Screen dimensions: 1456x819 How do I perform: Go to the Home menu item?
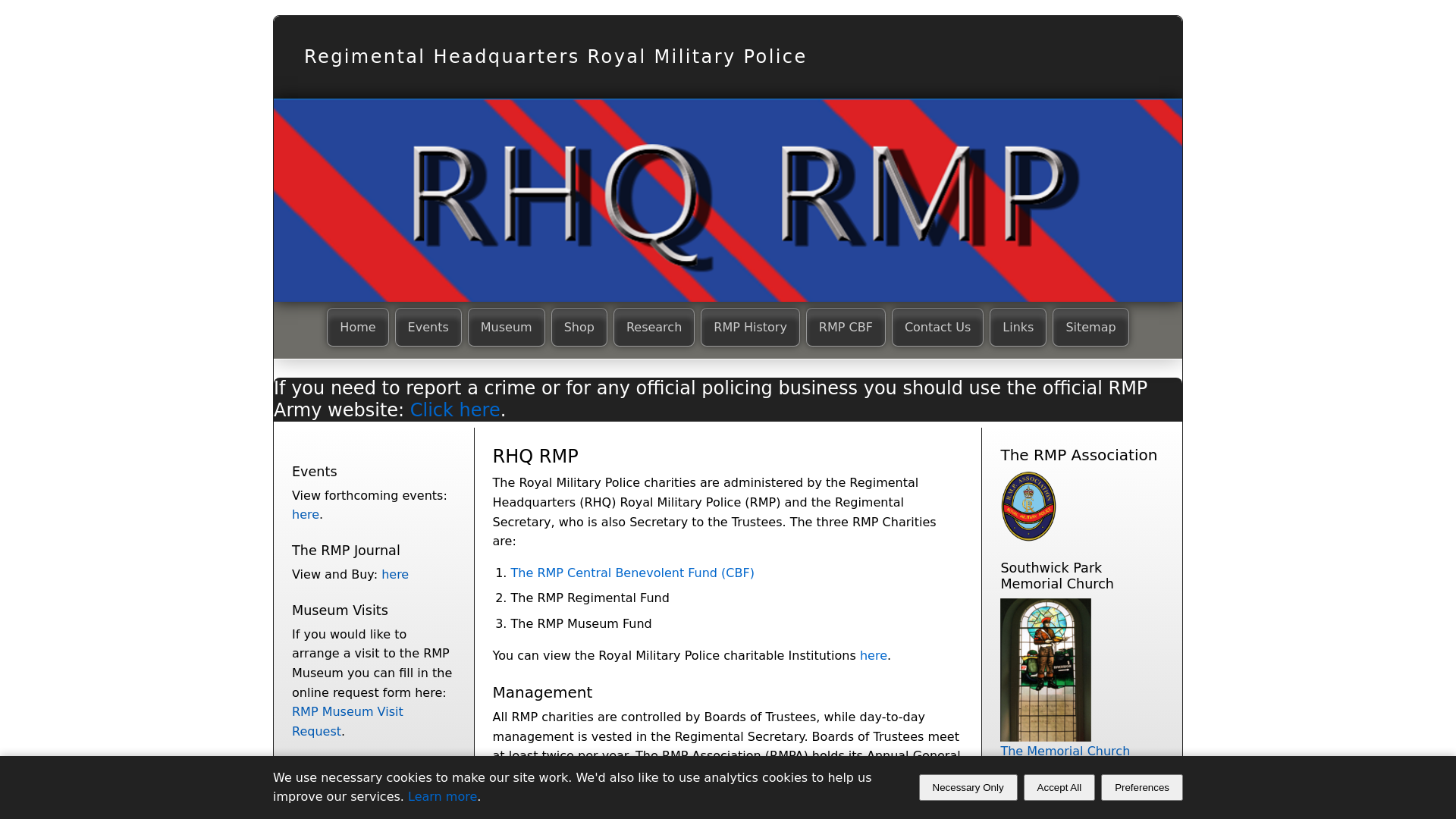(358, 328)
